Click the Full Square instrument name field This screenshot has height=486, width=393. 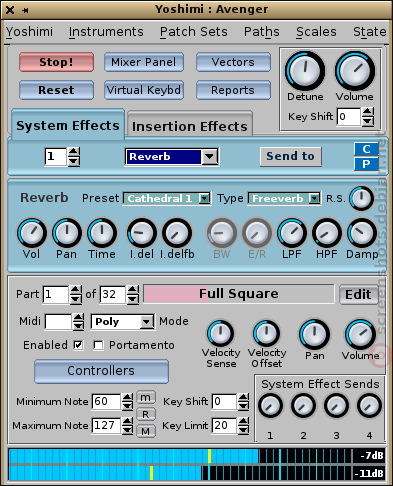239,294
